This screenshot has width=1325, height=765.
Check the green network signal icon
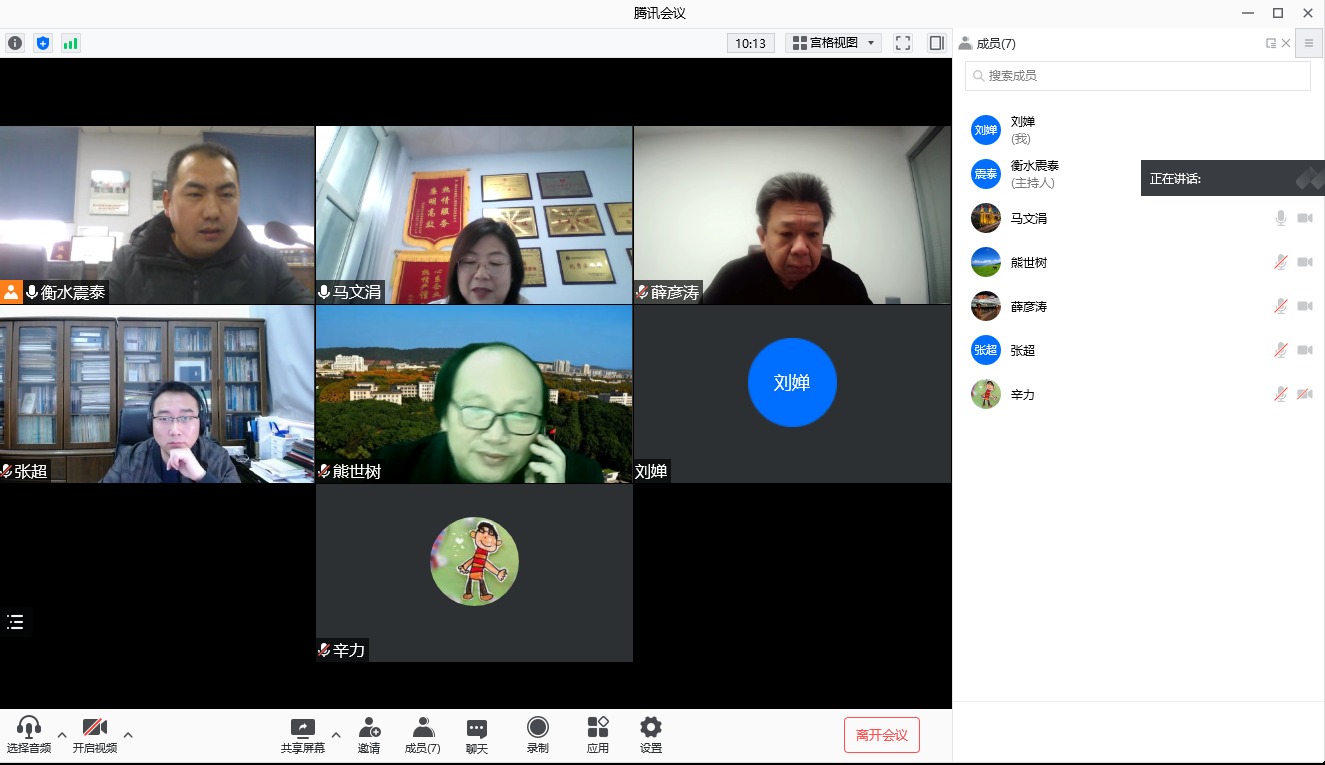pyautogui.click(x=70, y=43)
